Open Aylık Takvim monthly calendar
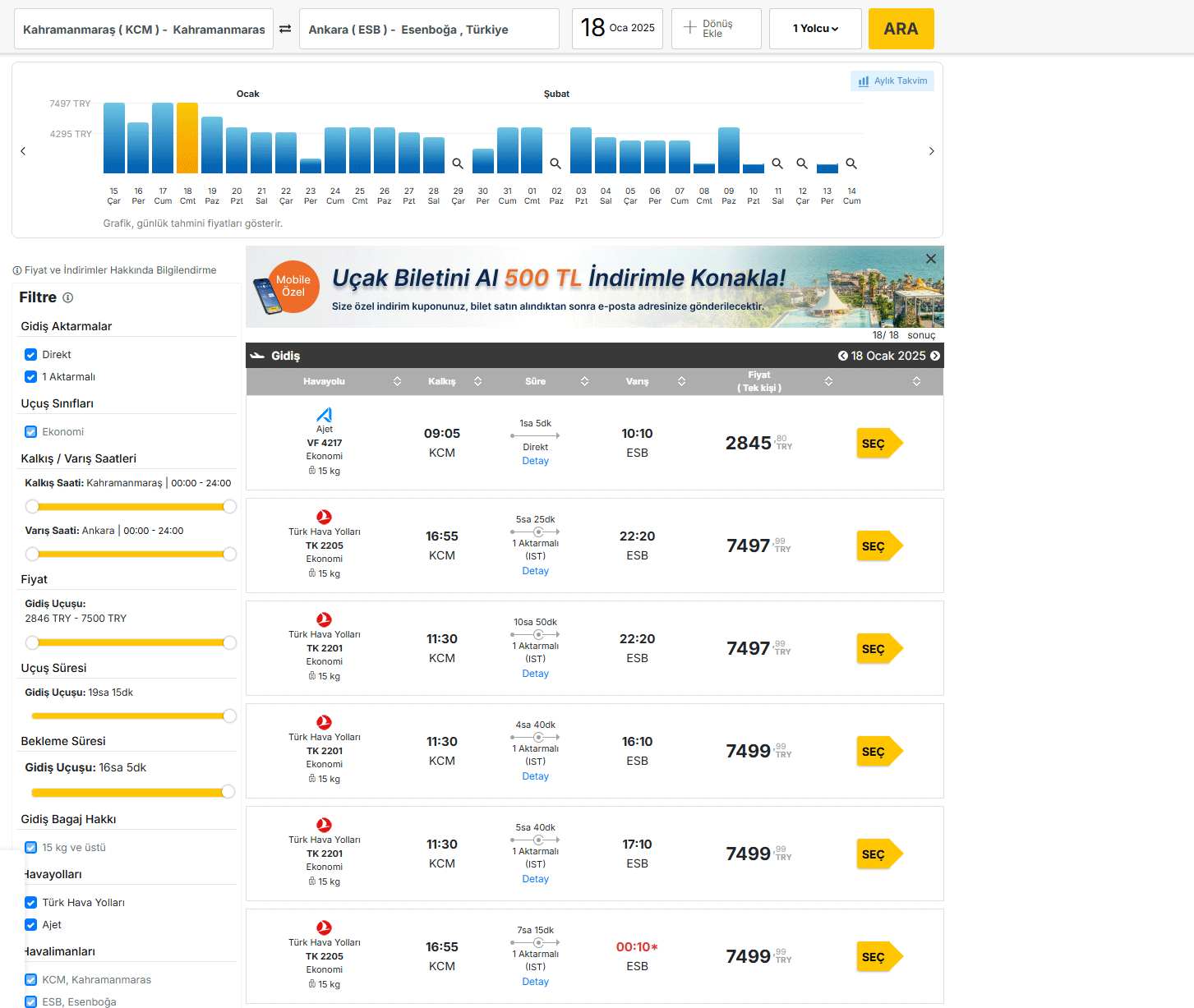 pyautogui.click(x=892, y=81)
